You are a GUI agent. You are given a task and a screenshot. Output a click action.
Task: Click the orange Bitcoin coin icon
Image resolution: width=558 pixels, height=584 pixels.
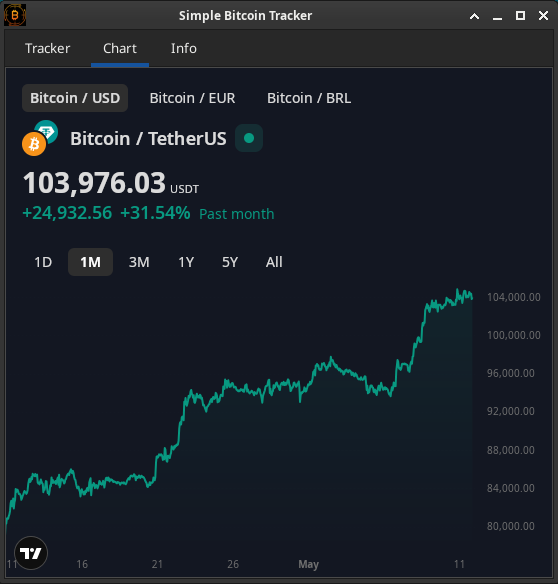(x=34, y=144)
